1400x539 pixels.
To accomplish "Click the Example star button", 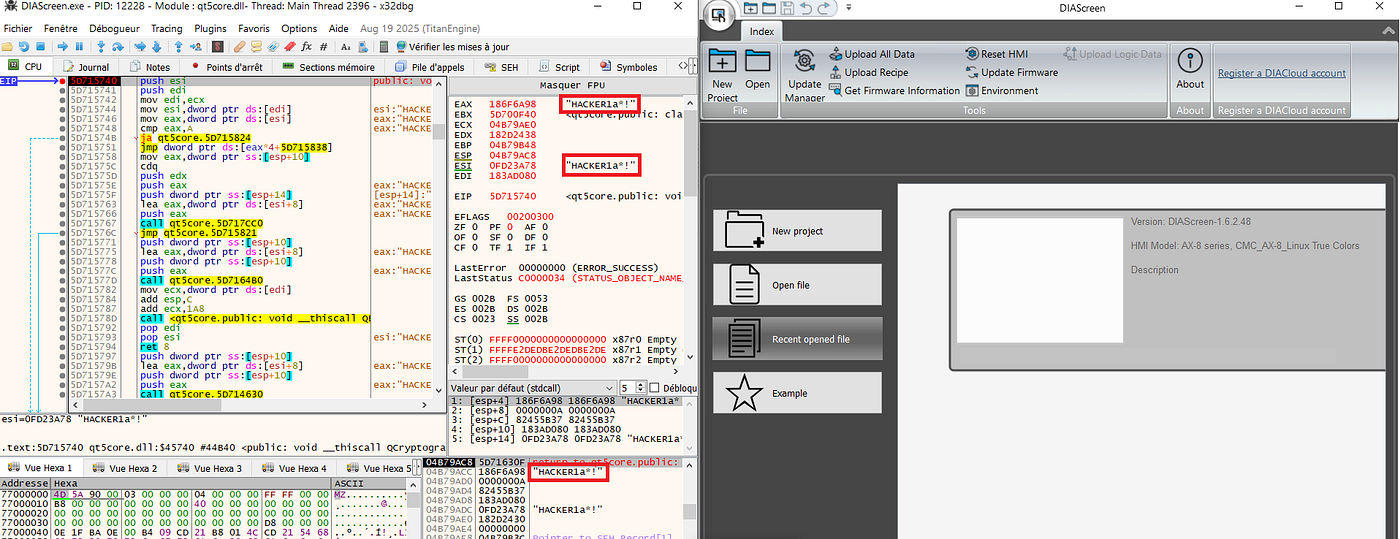I will tap(797, 393).
